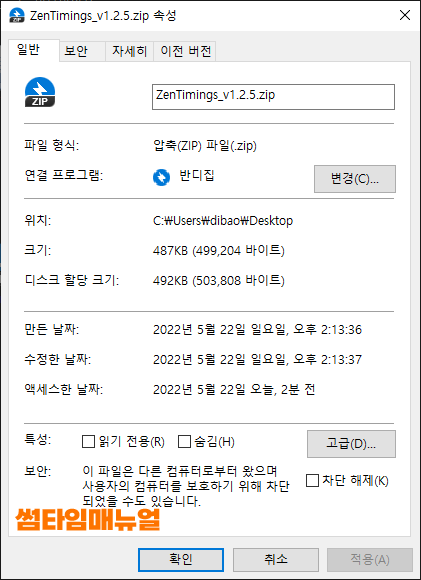Cancel with the 취소 button
Image resolution: width=421 pixels, height=580 pixels.
pos(276,560)
